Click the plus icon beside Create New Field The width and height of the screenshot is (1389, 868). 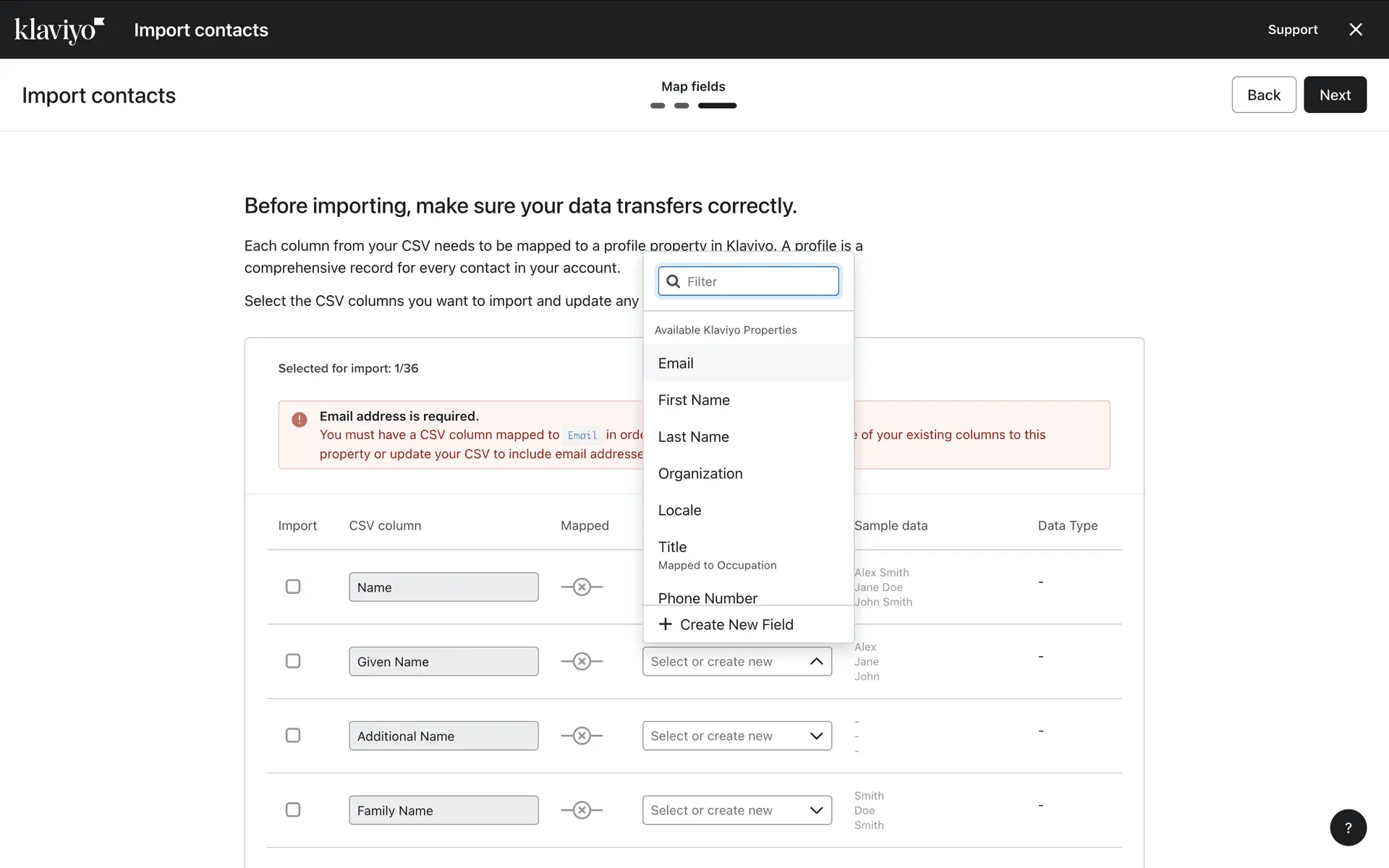tap(666, 624)
